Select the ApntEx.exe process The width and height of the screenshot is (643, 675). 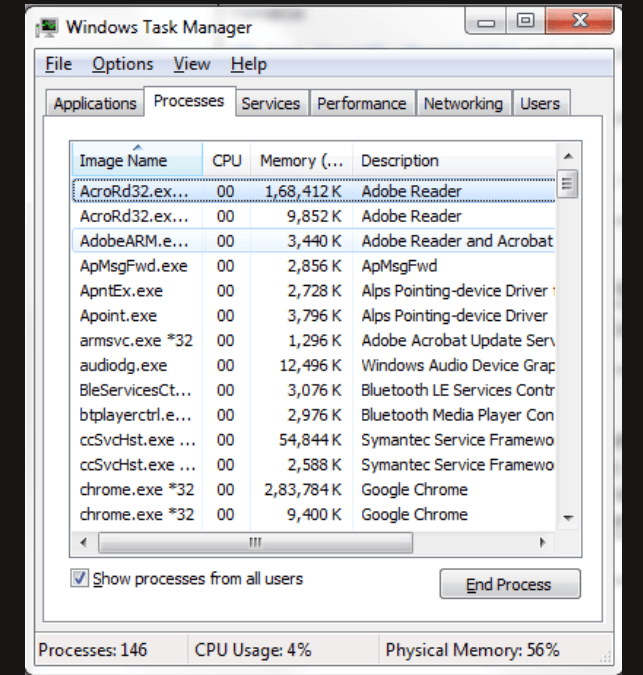click(314, 291)
